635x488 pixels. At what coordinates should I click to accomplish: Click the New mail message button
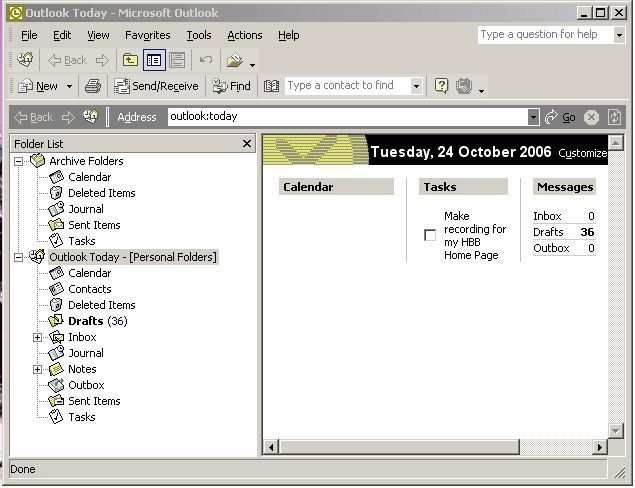tap(38, 86)
